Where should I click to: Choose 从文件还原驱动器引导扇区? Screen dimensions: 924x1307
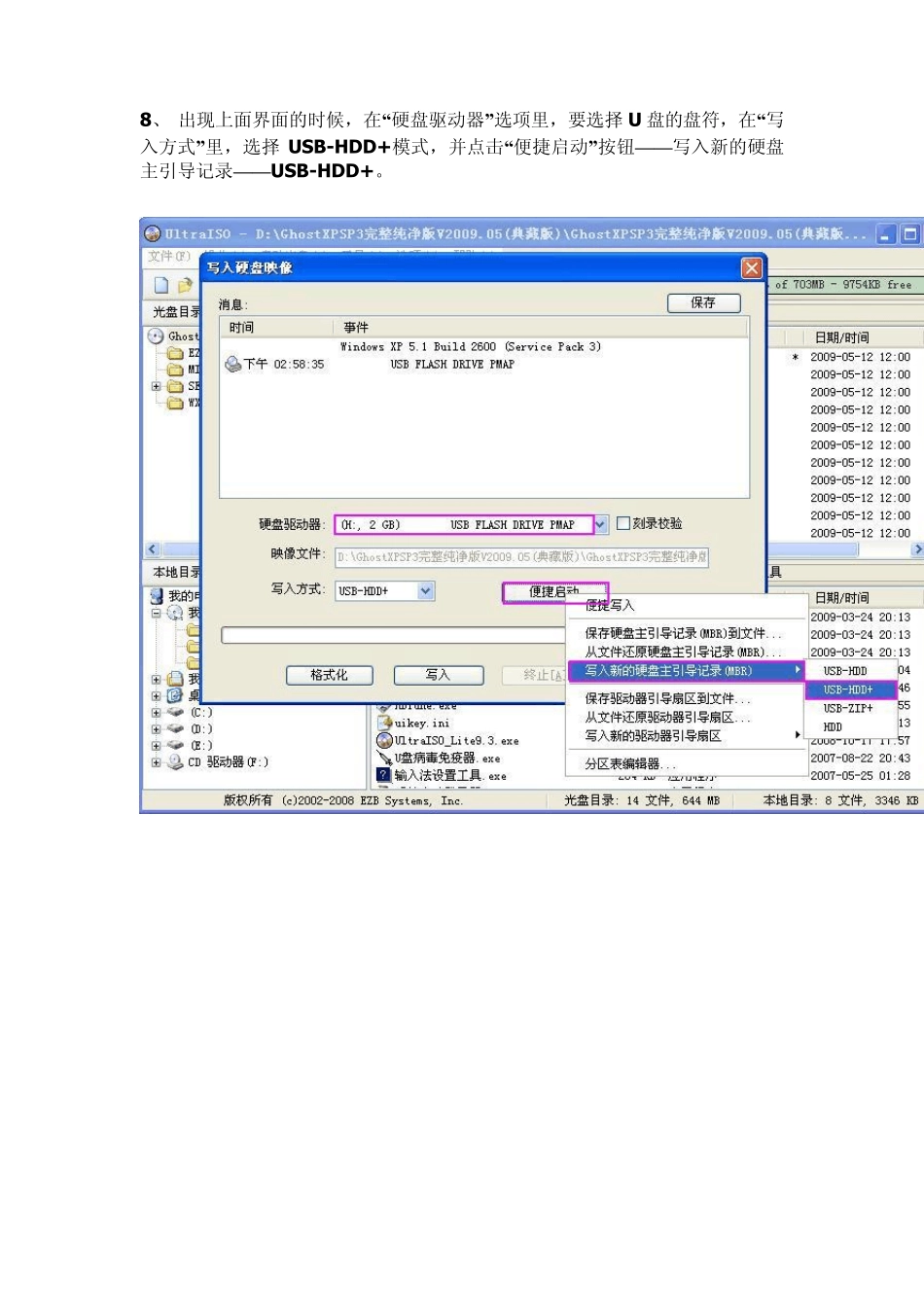pos(687,717)
